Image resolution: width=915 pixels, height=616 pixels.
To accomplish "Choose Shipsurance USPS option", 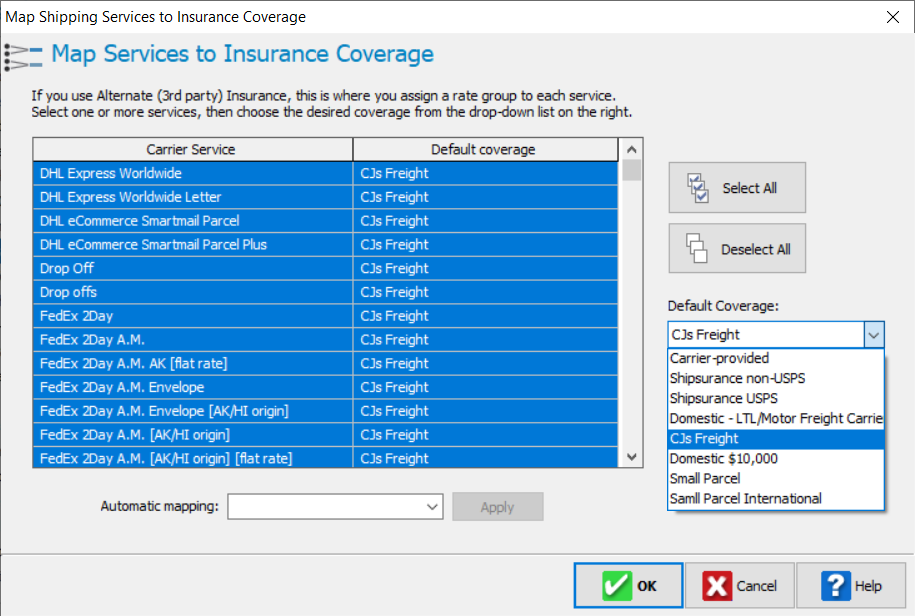I will tap(776, 398).
